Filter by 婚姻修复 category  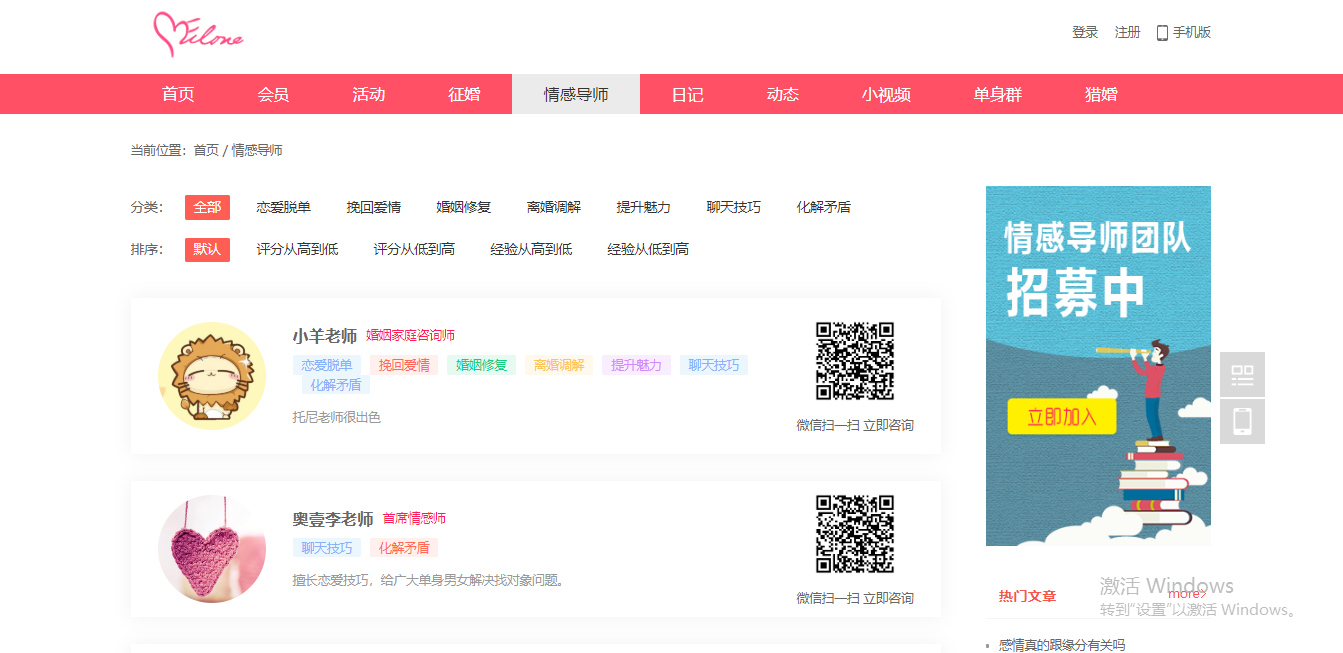click(x=463, y=207)
